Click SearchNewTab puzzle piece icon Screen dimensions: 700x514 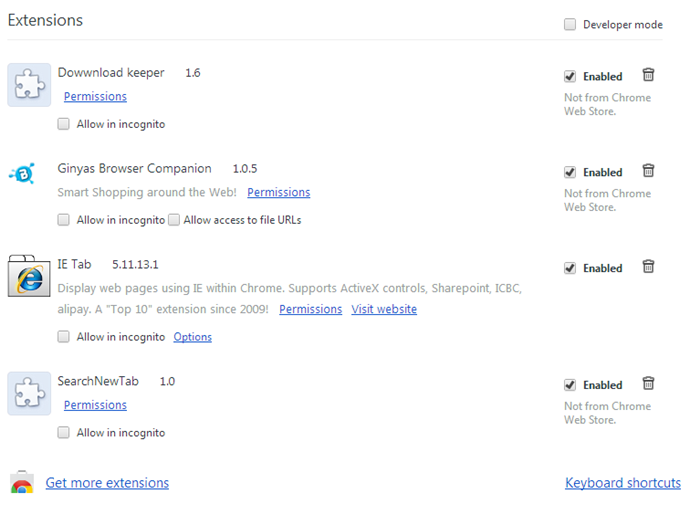29,393
